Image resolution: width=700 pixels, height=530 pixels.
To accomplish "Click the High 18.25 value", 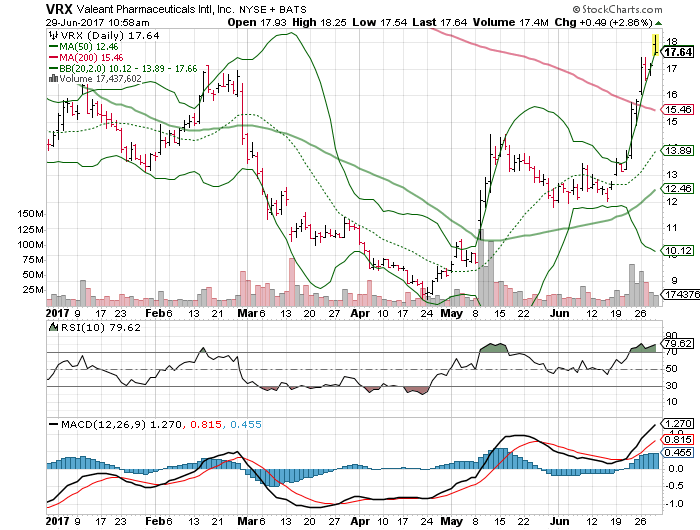I will pos(319,22).
